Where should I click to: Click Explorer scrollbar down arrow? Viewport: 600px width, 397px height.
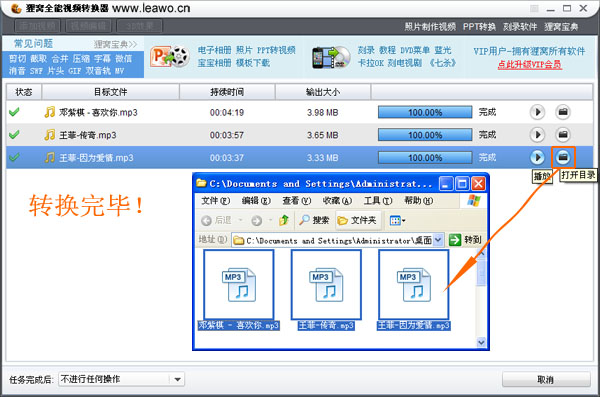tap(481, 342)
